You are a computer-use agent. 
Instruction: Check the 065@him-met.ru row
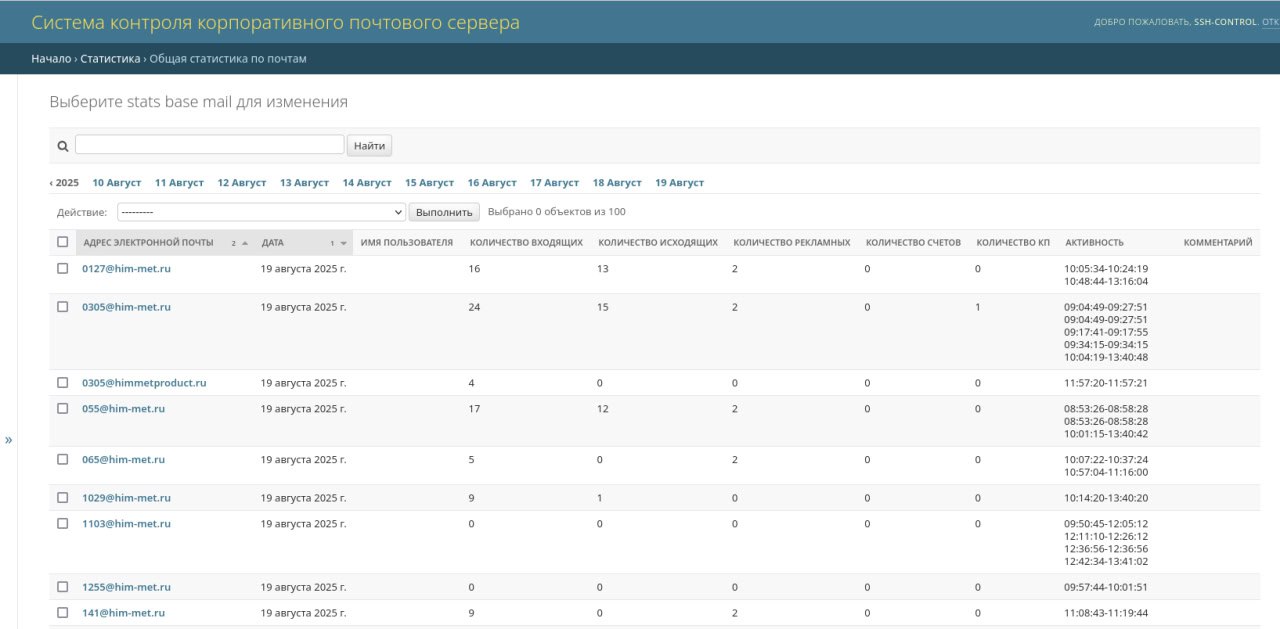coord(63,460)
